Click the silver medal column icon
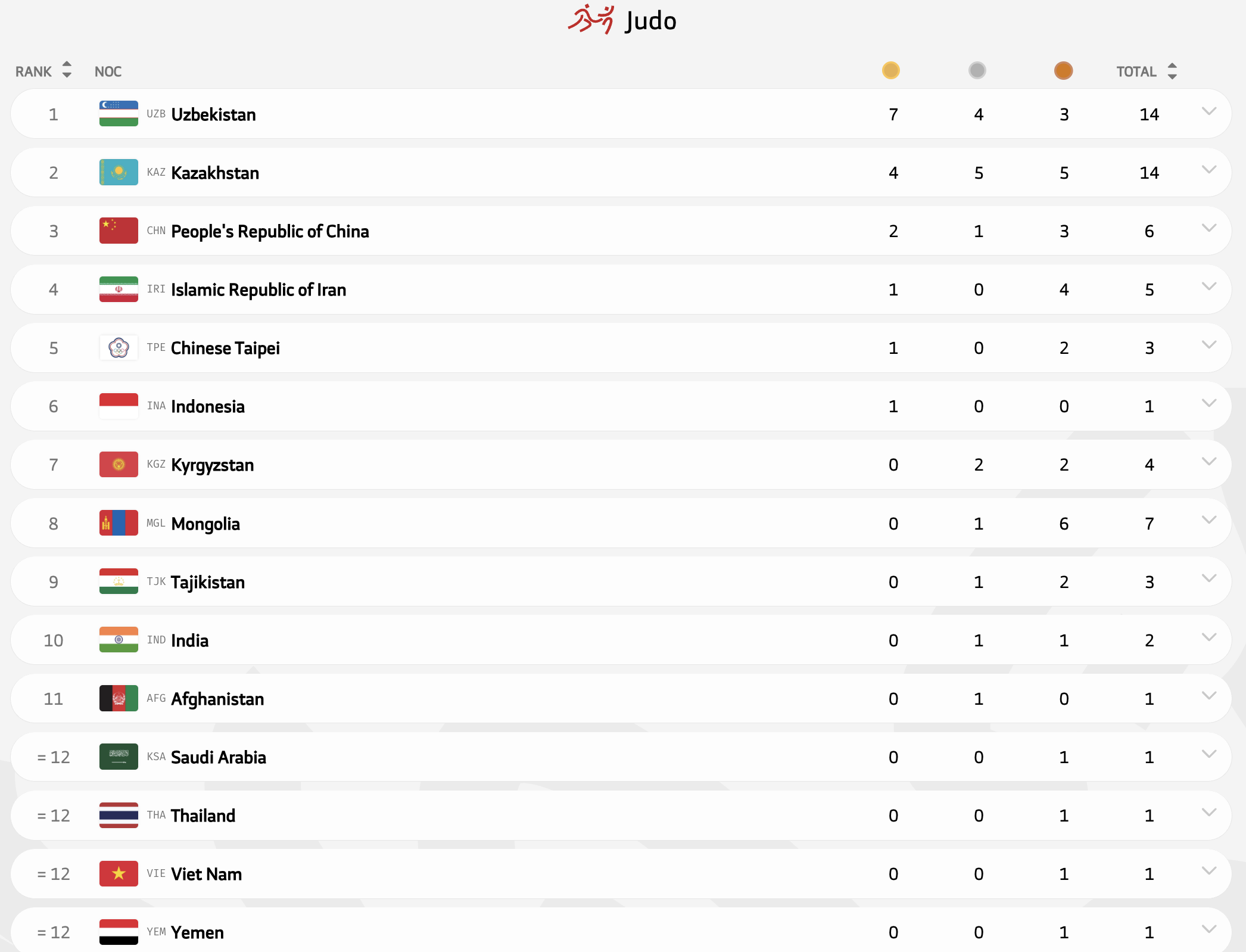1246x952 pixels. click(x=977, y=71)
